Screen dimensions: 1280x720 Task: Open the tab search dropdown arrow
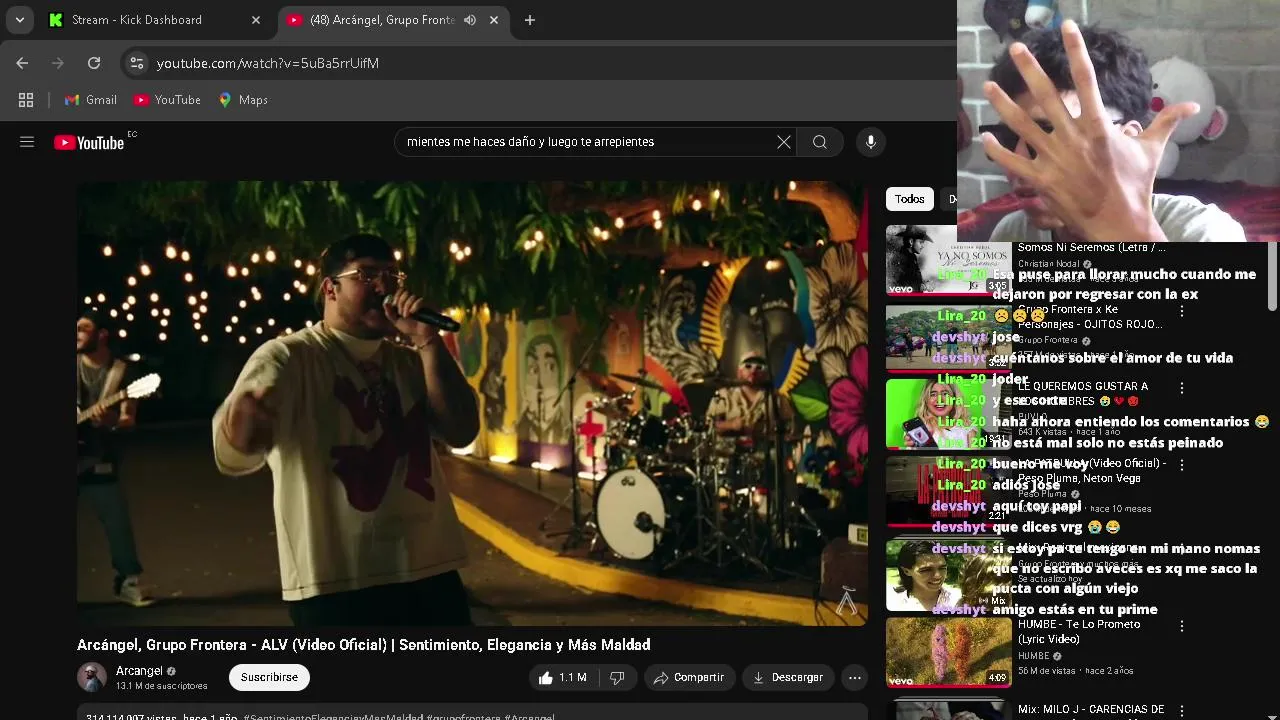pos(19,20)
